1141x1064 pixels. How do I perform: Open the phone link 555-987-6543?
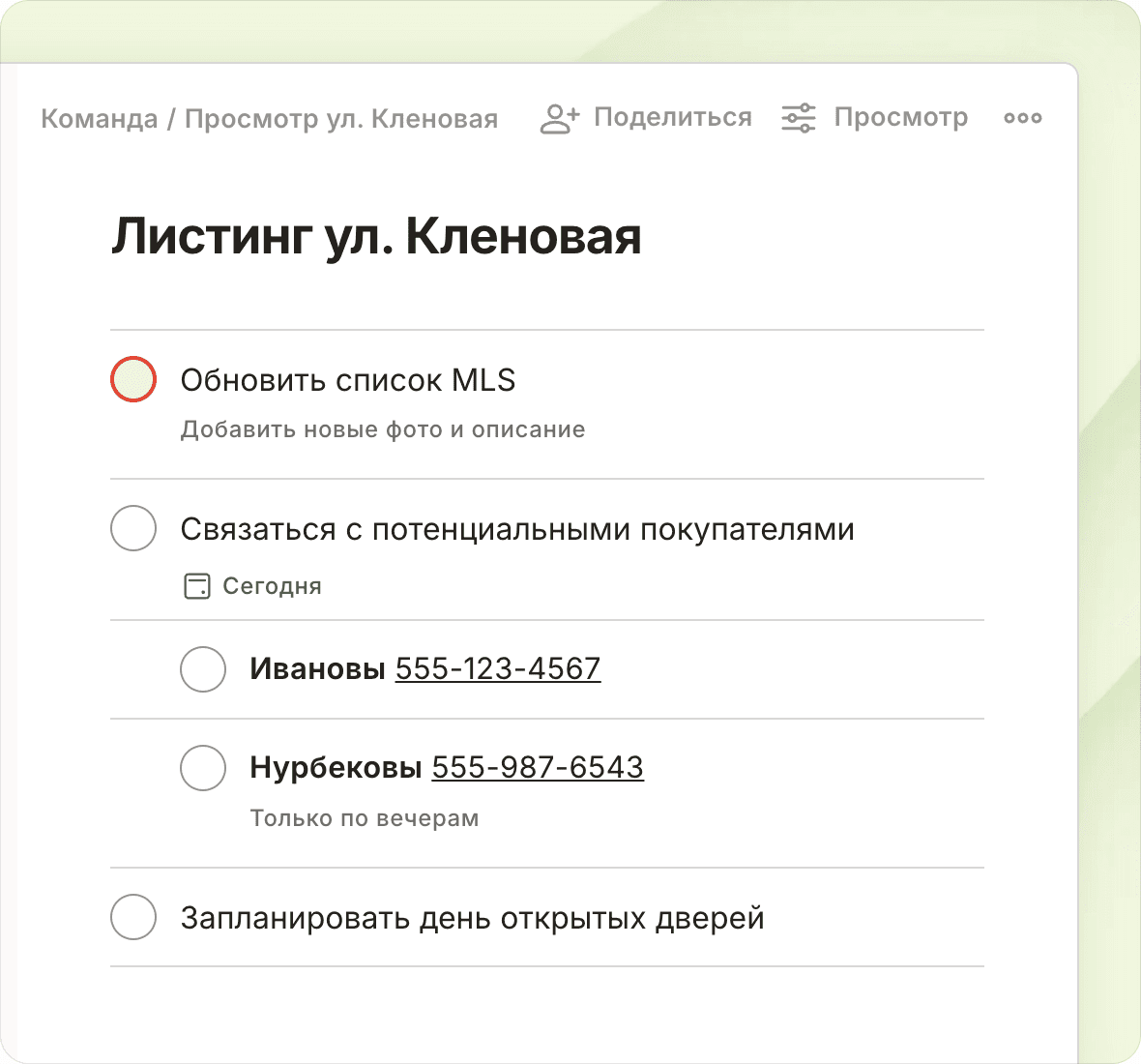coord(538,767)
